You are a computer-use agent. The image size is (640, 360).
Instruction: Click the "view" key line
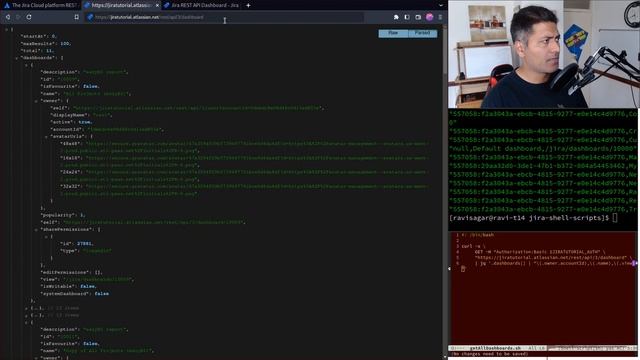pyautogui.click(x=87, y=279)
